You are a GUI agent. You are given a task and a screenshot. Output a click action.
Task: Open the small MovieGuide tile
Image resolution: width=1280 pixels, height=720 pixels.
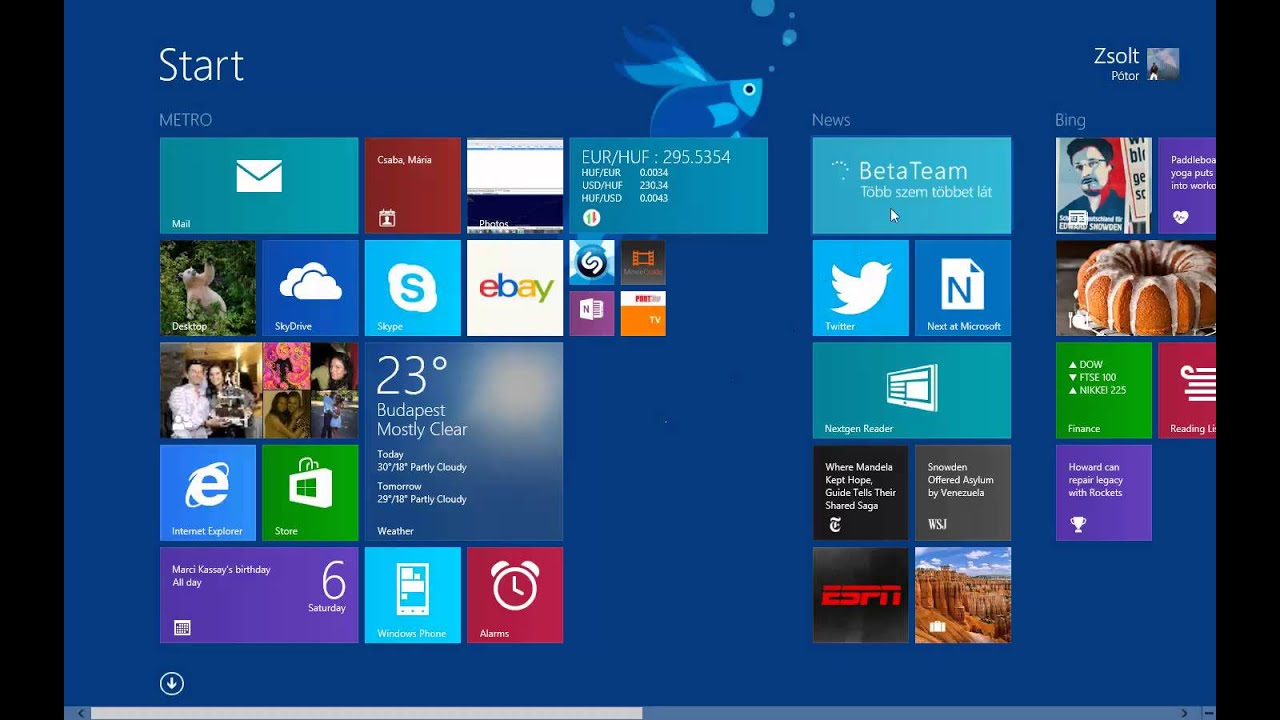tap(643, 262)
